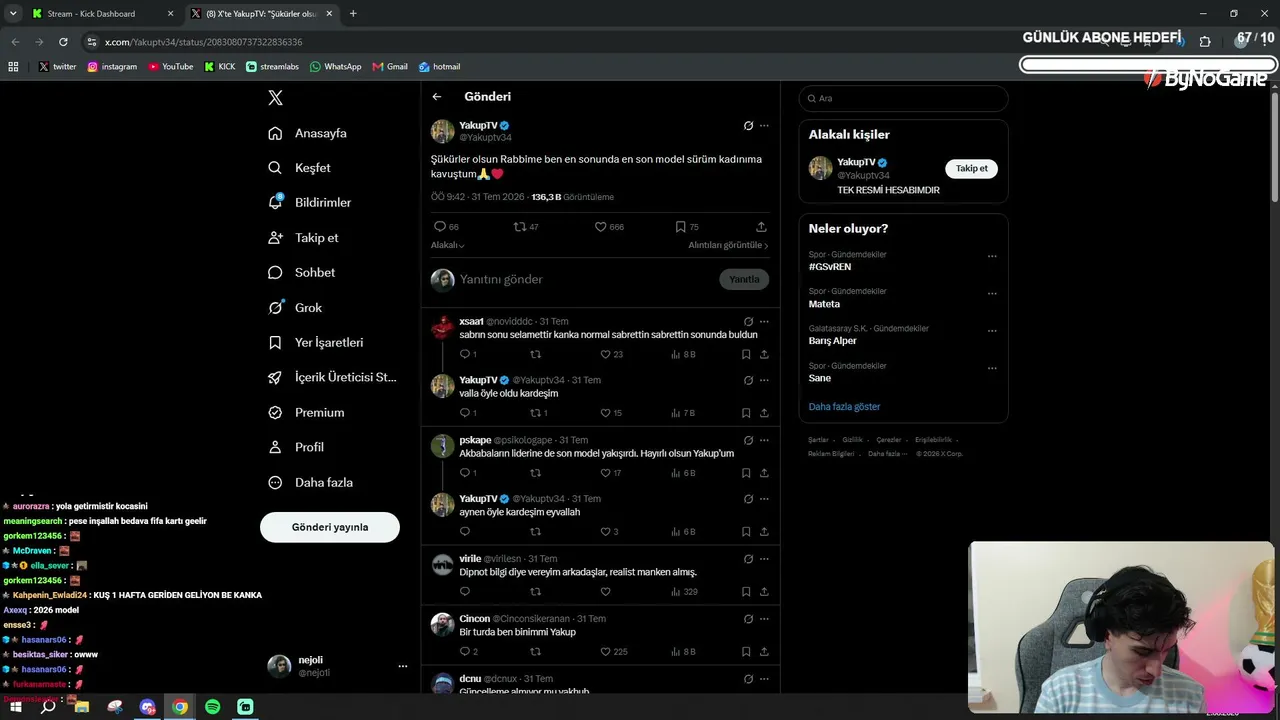
Task: Click the Daha fazla göster link
Action: [845, 407]
